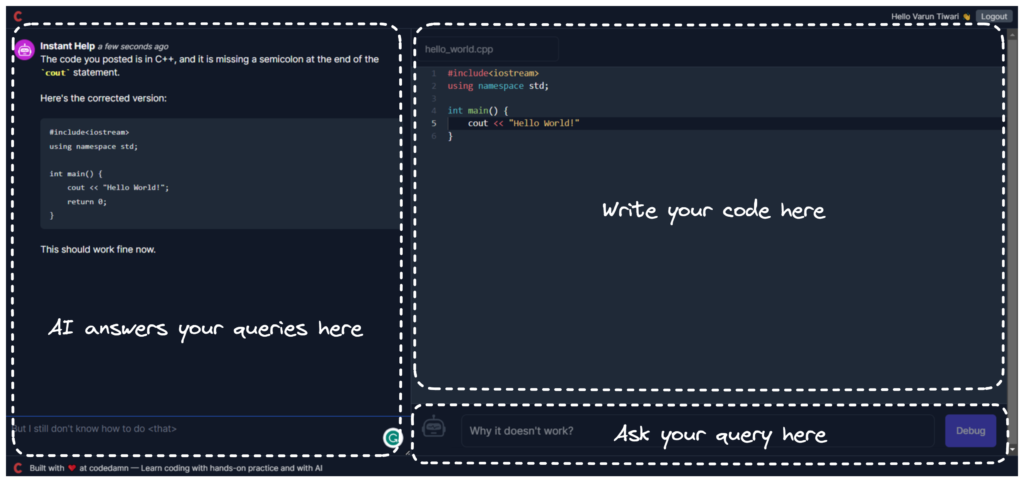Click the '#include<iostream>' line in the editor

coord(493,73)
